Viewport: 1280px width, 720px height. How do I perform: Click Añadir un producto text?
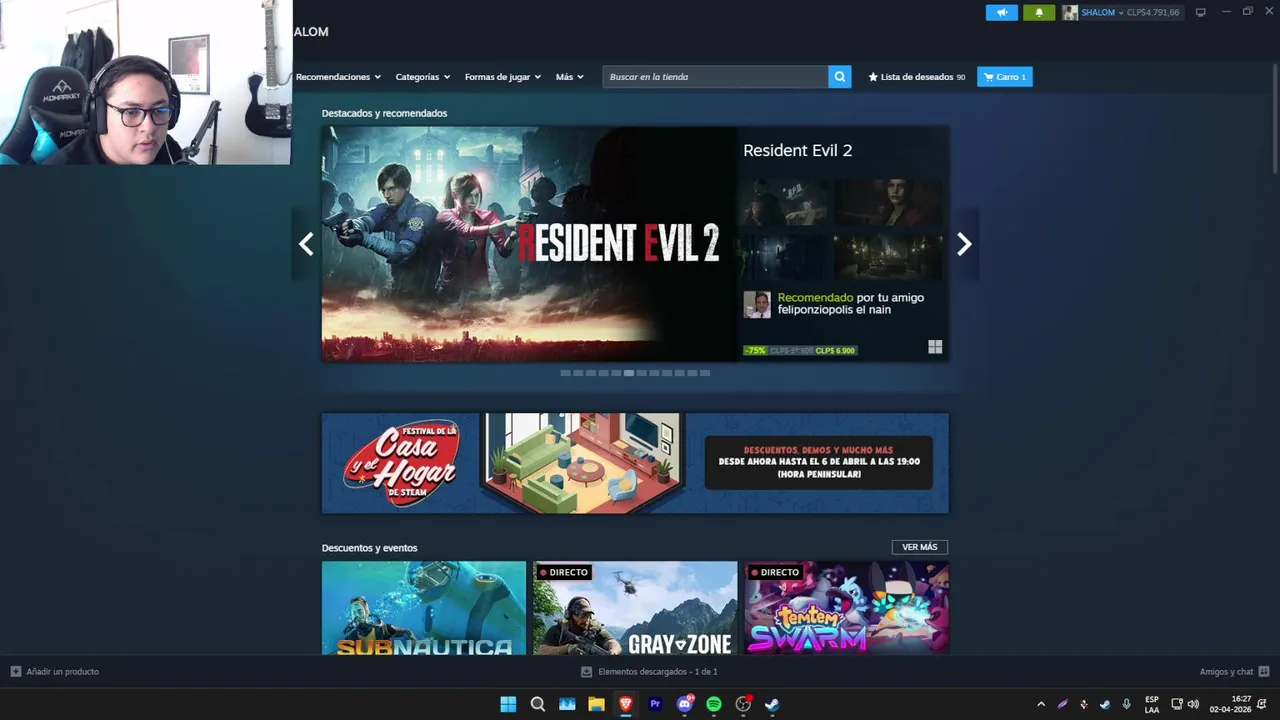(62, 672)
